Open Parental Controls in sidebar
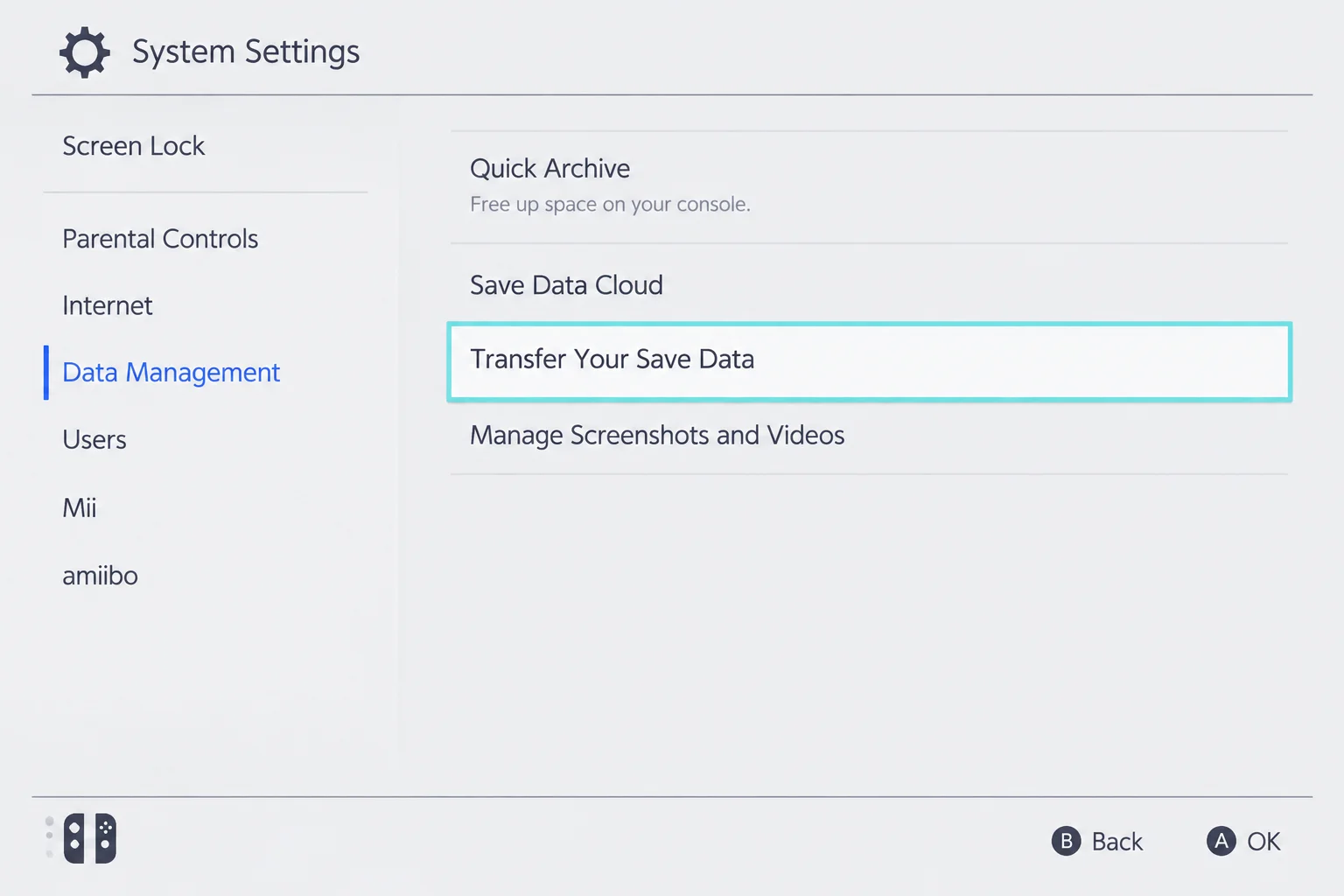The height and width of the screenshot is (896, 1344). [x=160, y=239]
